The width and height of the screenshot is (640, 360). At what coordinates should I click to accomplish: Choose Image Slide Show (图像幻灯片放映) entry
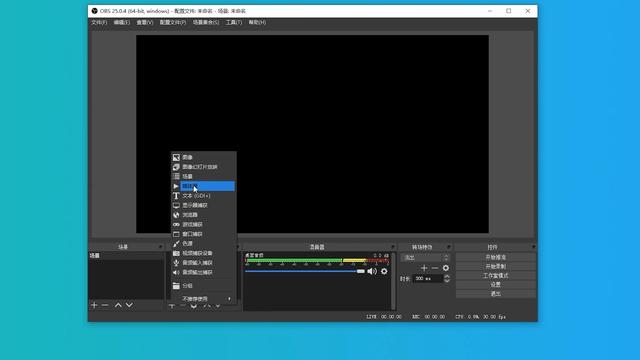203,167
